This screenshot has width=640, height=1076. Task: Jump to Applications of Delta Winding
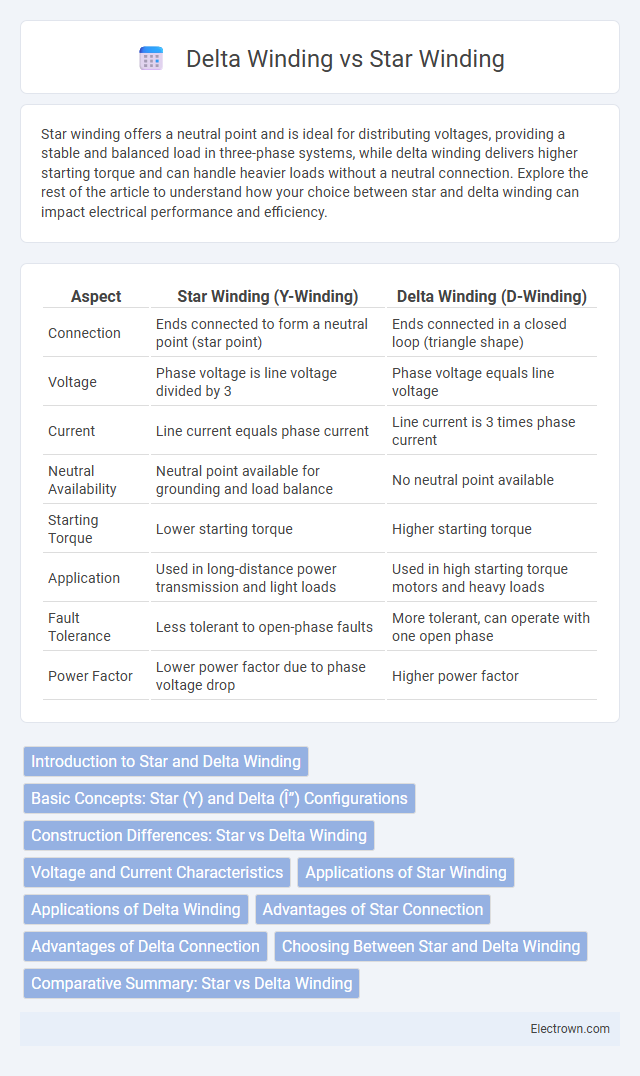136,910
